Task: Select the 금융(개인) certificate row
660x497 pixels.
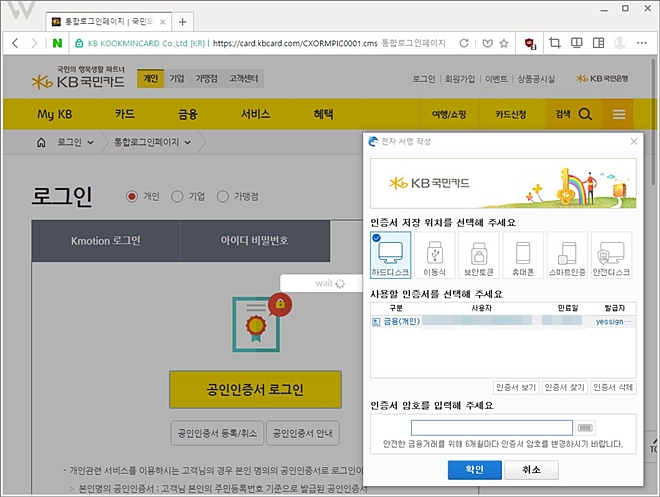Action: [503, 322]
